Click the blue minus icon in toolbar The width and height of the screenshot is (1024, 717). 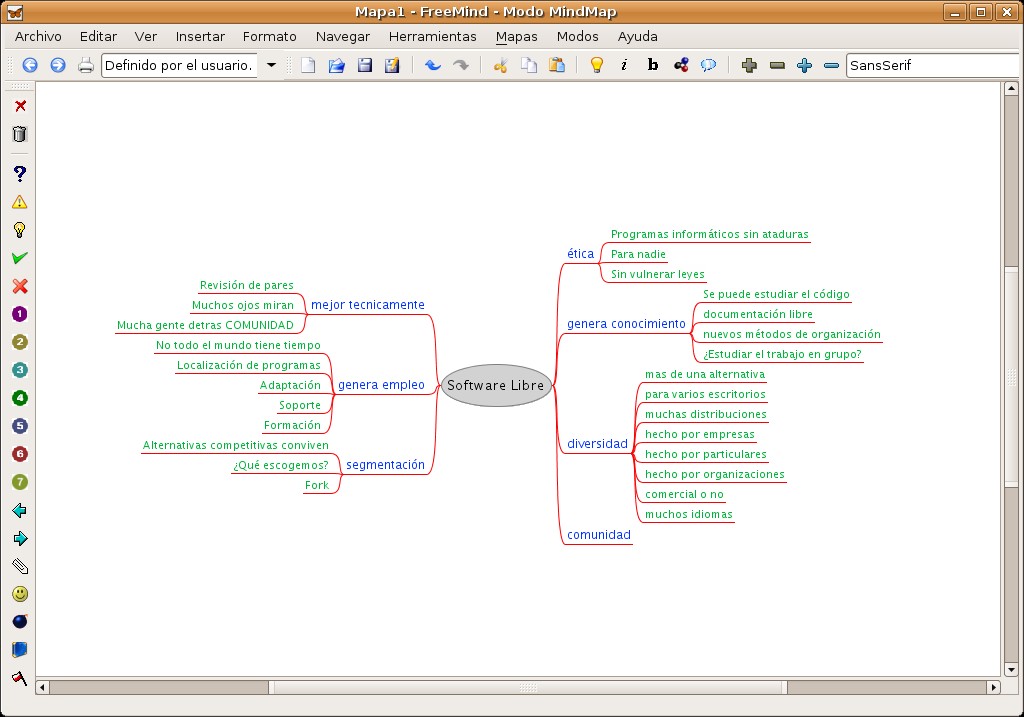(831, 65)
